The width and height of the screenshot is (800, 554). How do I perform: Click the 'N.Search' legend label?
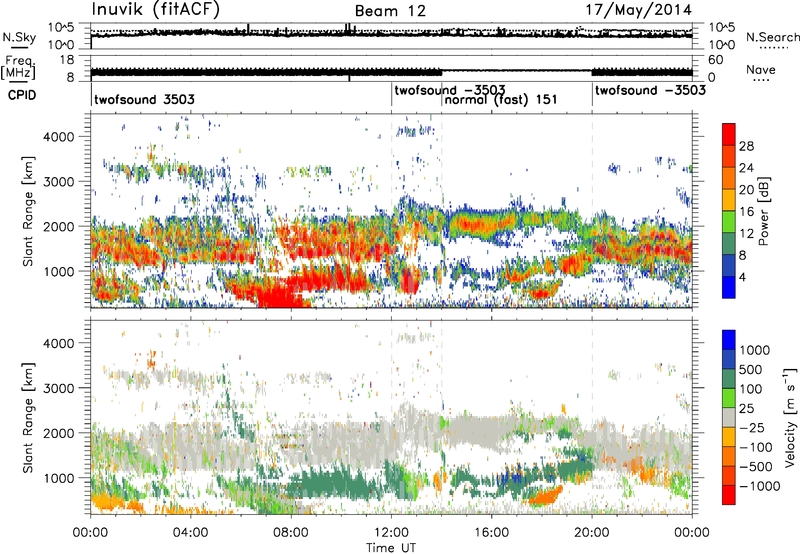click(772, 37)
